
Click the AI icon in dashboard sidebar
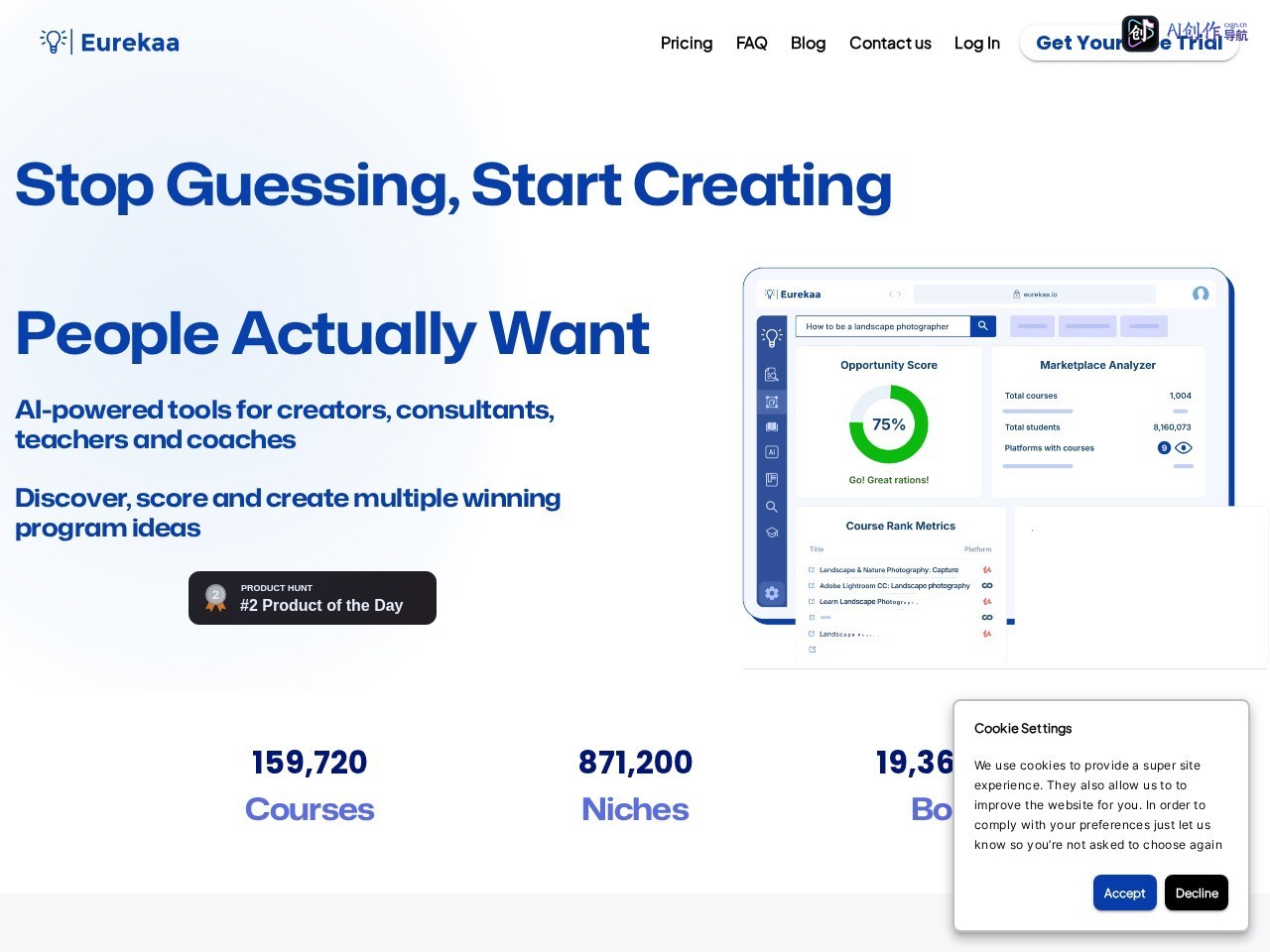click(771, 452)
